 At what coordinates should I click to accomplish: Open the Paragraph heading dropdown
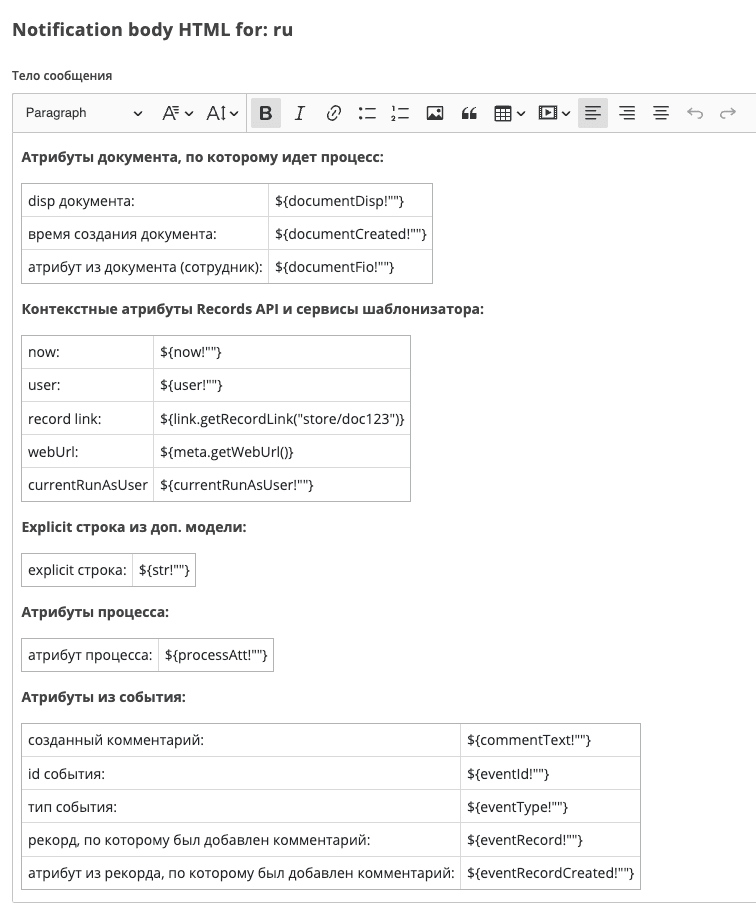[84, 113]
